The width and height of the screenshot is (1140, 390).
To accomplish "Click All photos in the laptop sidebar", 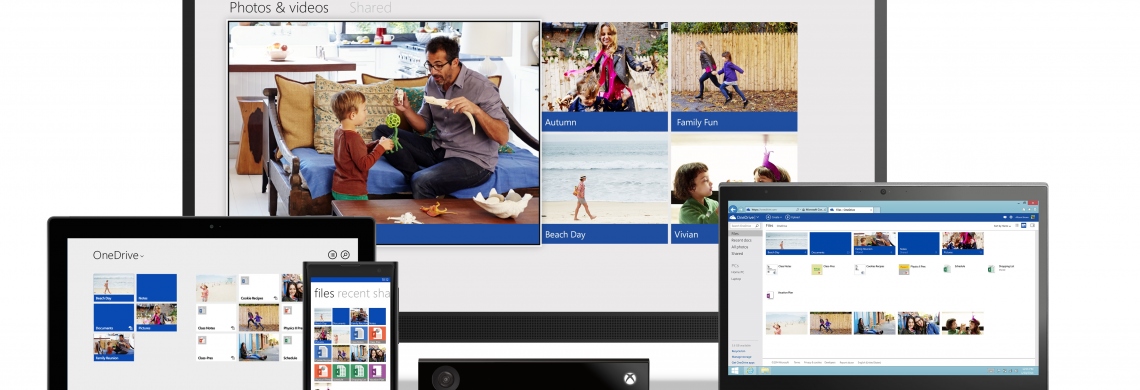I will pos(739,247).
